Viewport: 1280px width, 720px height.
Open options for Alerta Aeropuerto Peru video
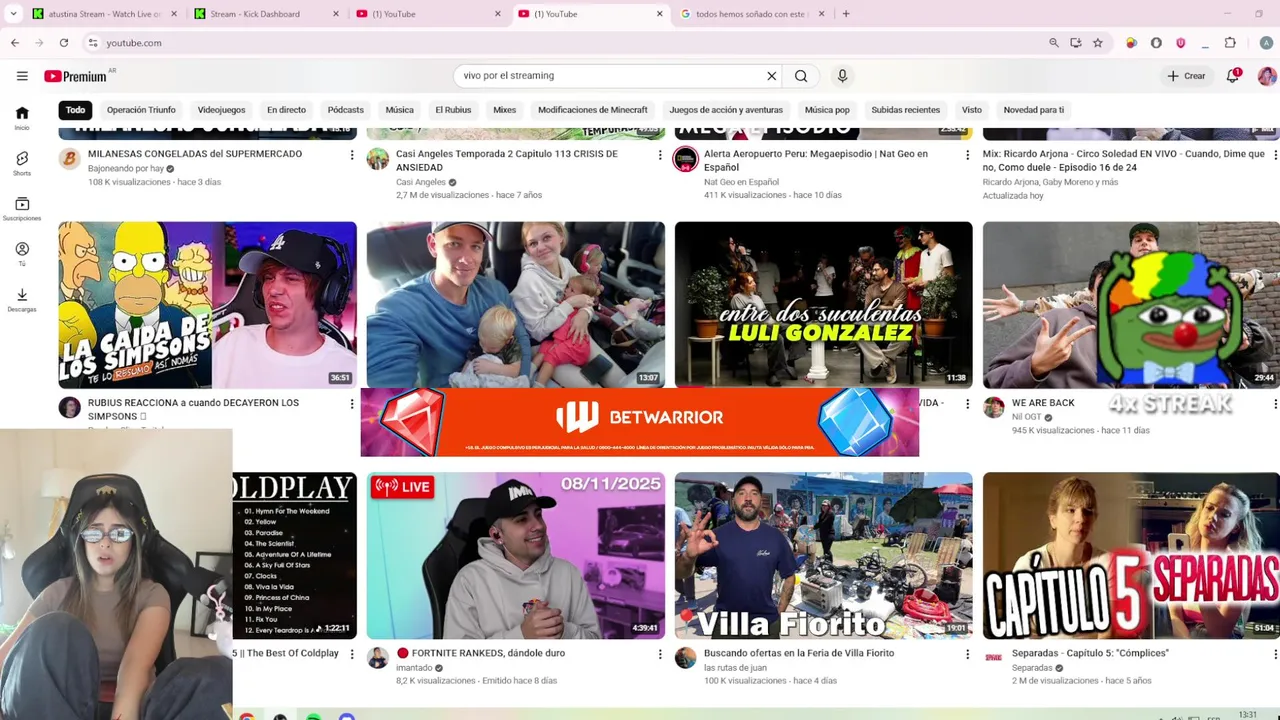(x=967, y=155)
